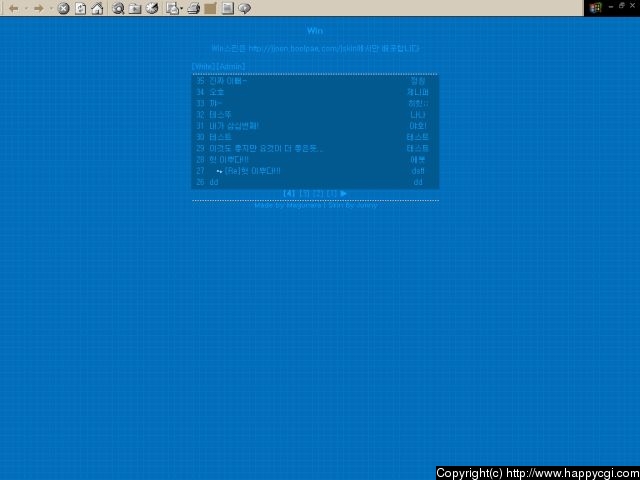Open the History icon

pos(152,9)
